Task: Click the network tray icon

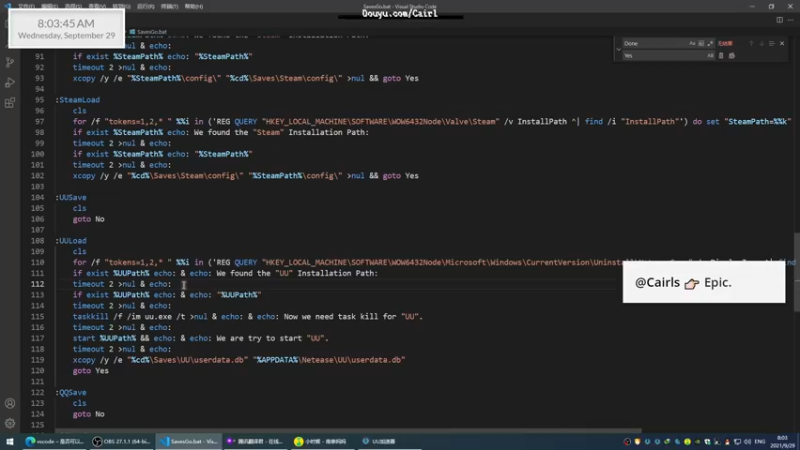Action: [x=737, y=442]
